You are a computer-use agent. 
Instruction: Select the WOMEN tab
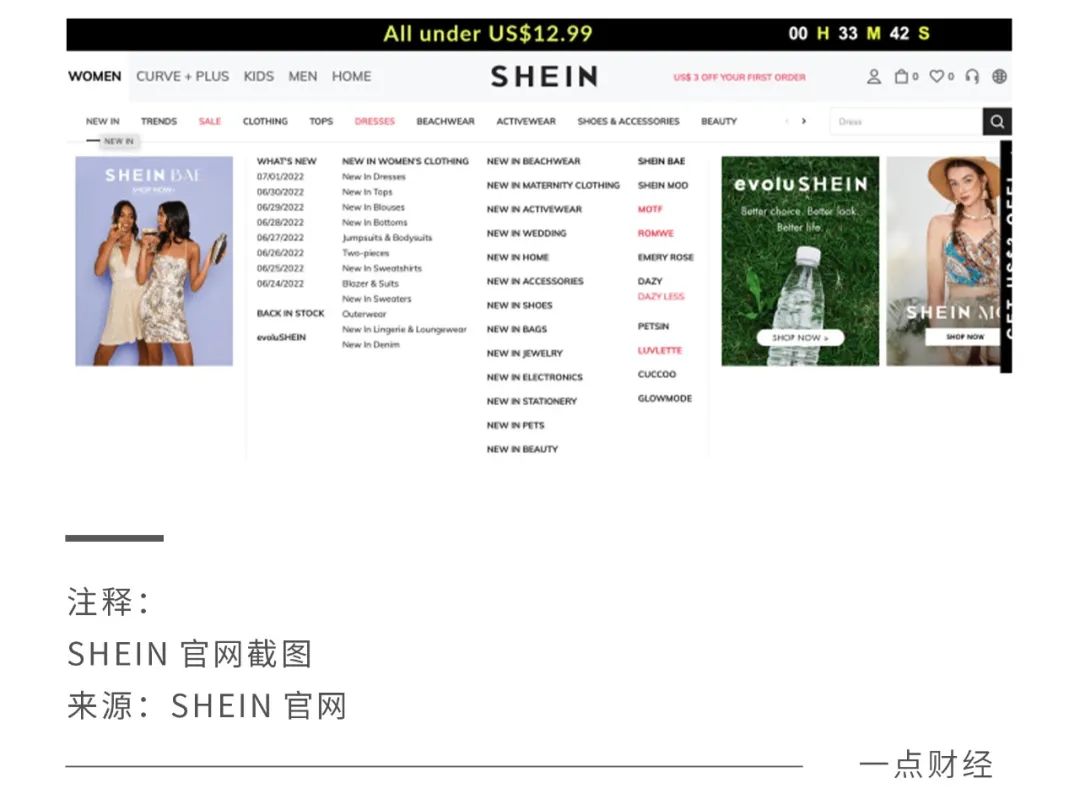point(94,76)
